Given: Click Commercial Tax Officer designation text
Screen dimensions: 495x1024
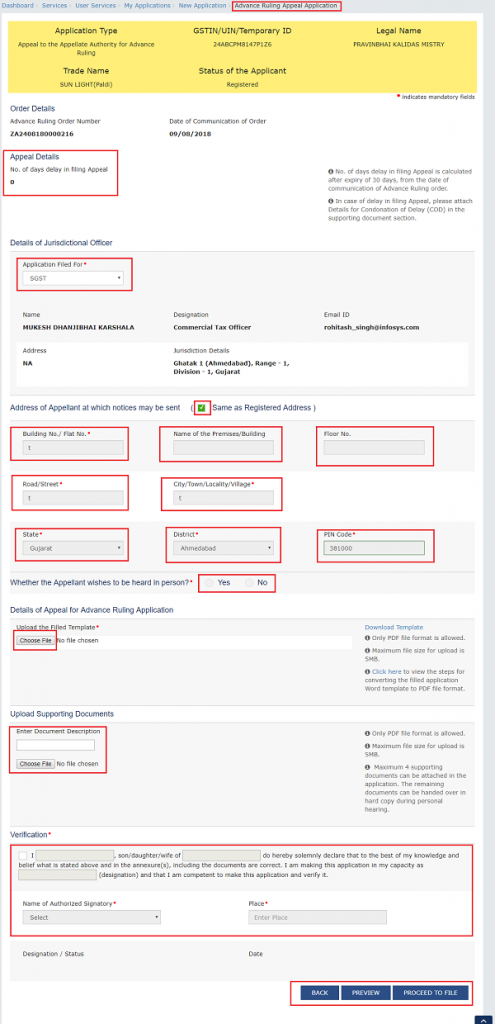Looking at the screenshot, I should tap(212, 327).
